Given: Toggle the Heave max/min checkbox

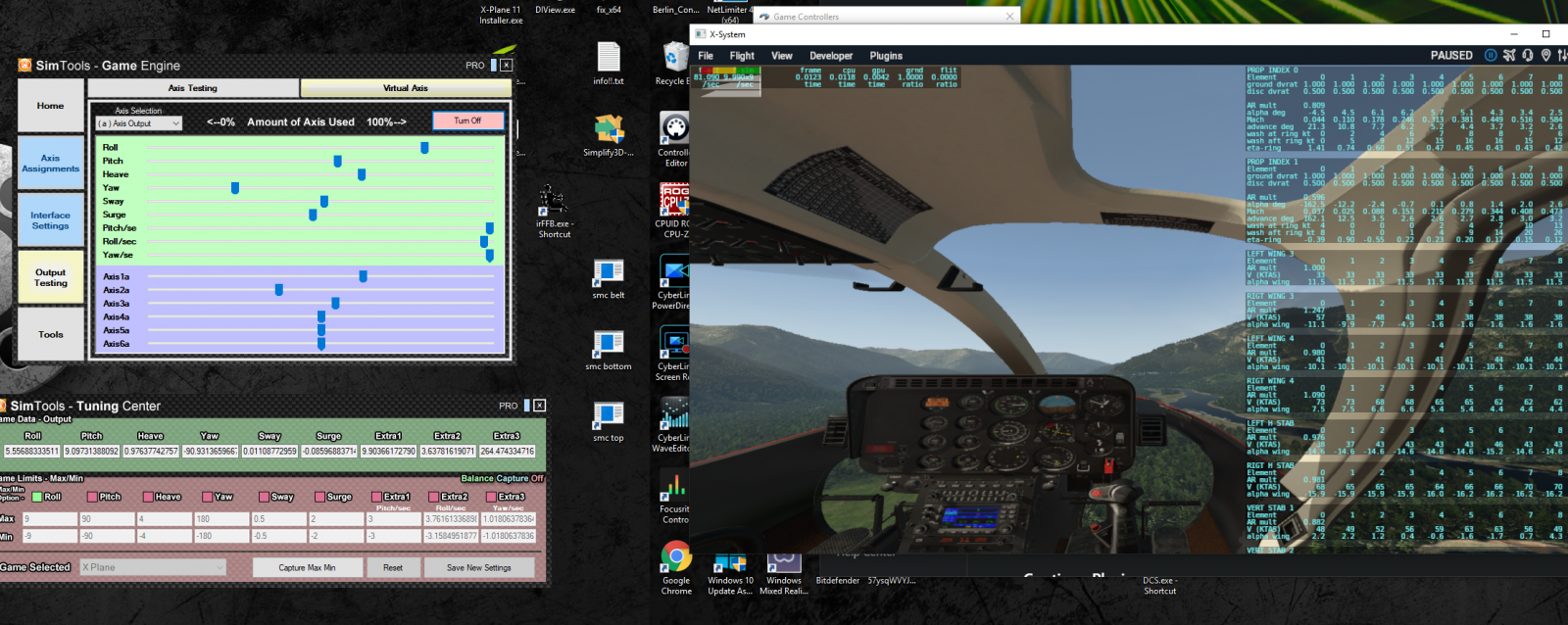Looking at the screenshot, I should tap(148, 497).
